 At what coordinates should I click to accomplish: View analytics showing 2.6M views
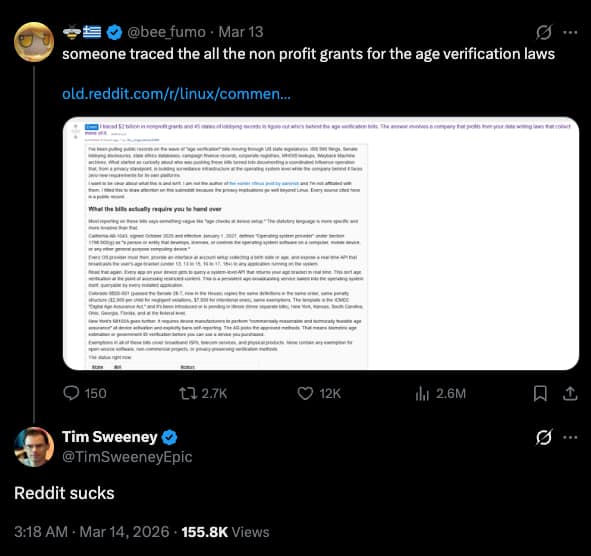(x=440, y=393)
